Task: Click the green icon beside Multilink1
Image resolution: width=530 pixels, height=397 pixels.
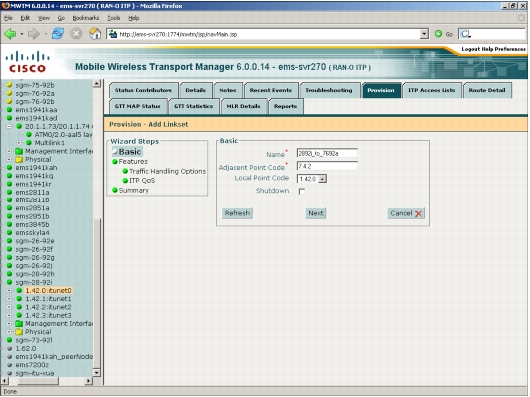Action: (x=29, y=143)
